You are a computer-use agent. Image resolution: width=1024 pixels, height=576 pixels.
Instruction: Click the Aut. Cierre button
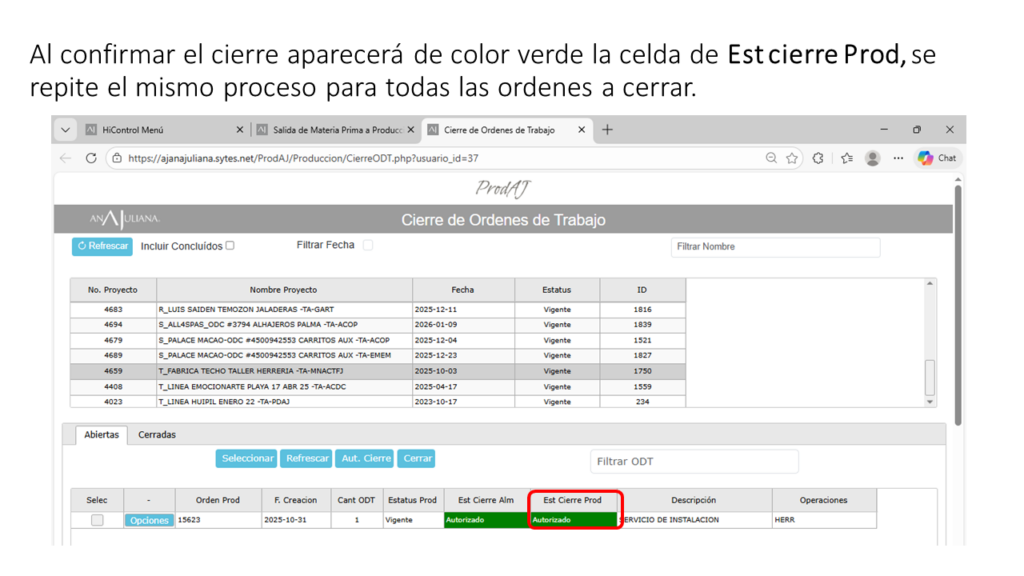pyautogui.click(x=366, y=458)
